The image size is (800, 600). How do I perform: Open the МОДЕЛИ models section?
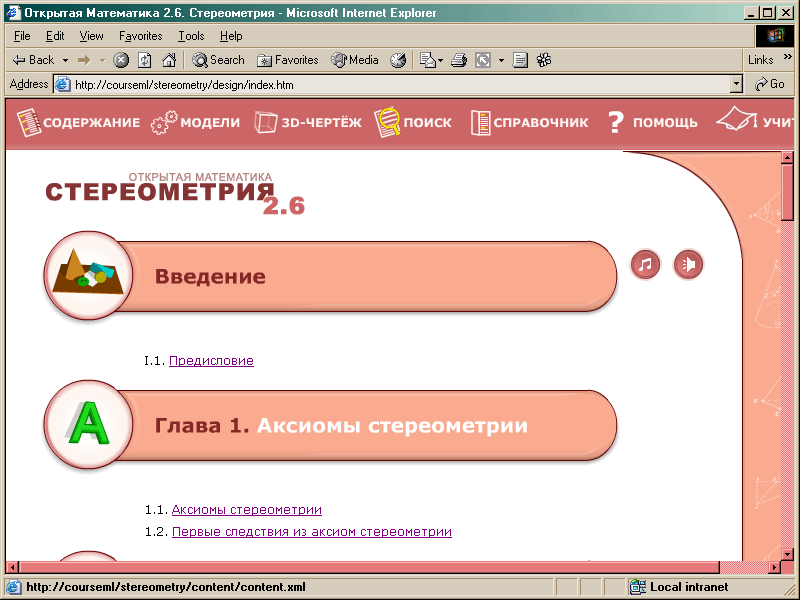point(195,122)
